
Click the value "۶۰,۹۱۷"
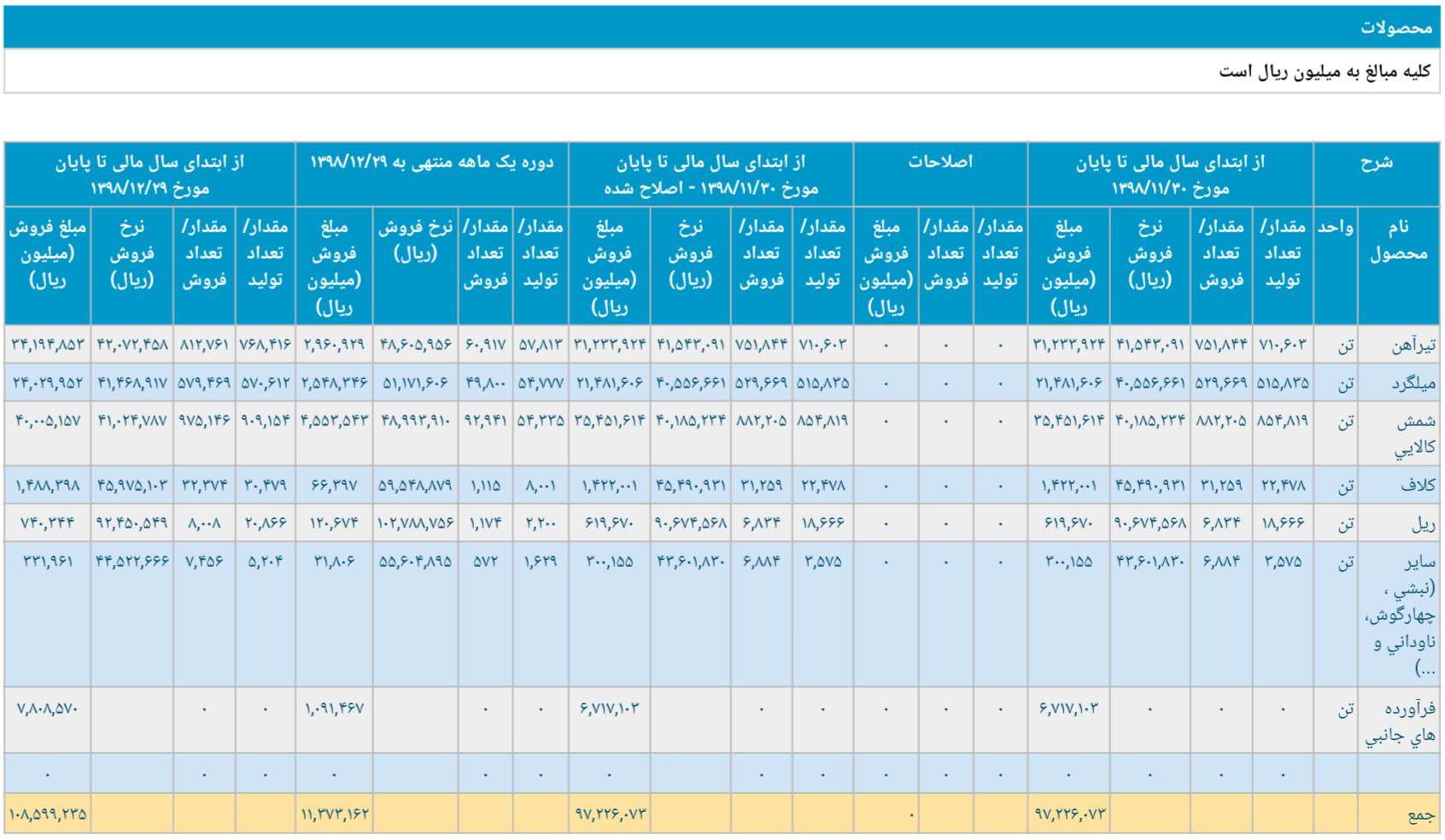486,345
